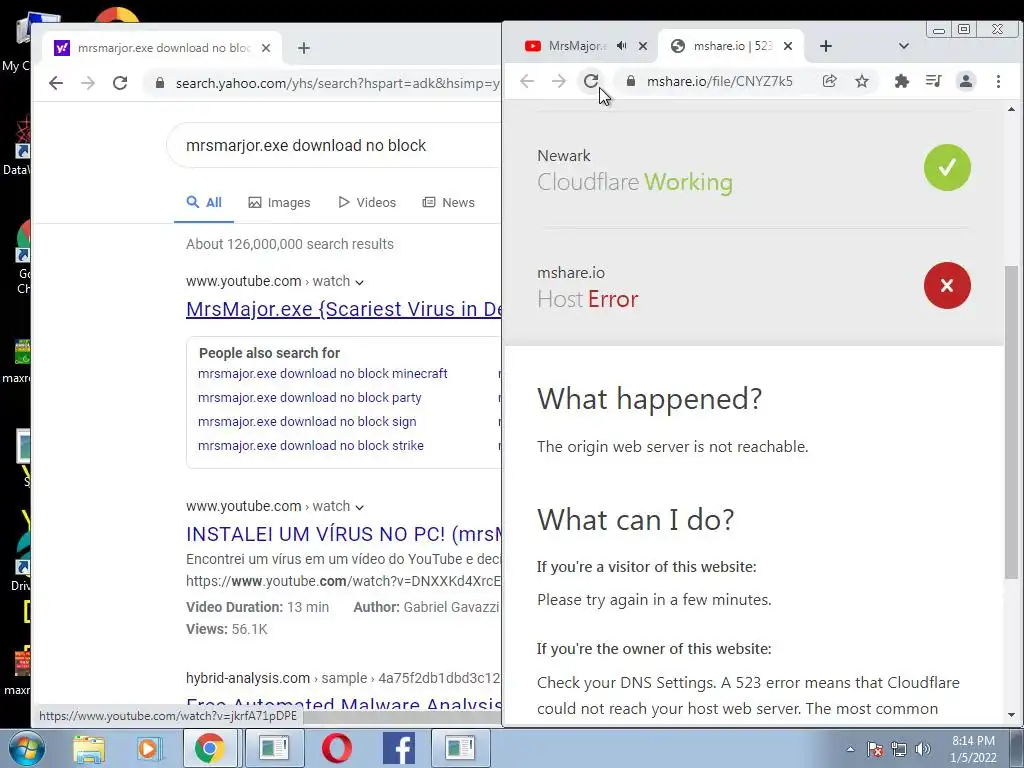Open 'download no block party' suggestion
The height and width of the screenshot is (768, 1024).
[x=310, y=398]
